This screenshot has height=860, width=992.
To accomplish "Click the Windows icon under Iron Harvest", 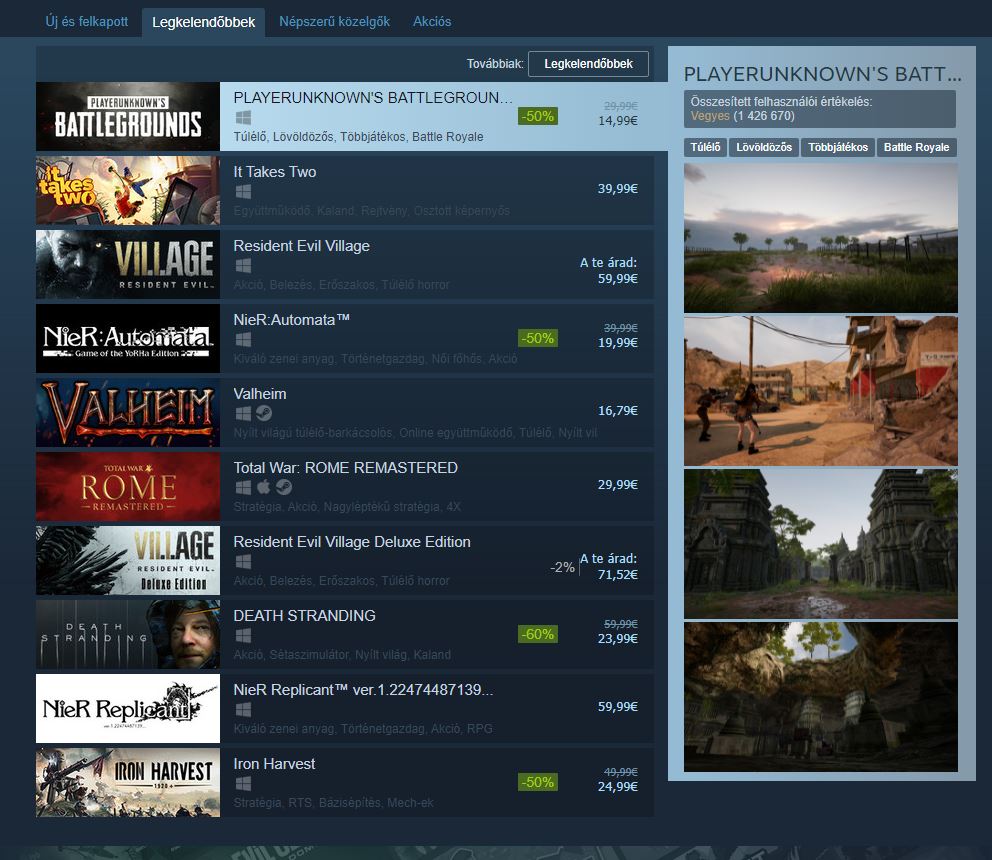I will [242, 784].
